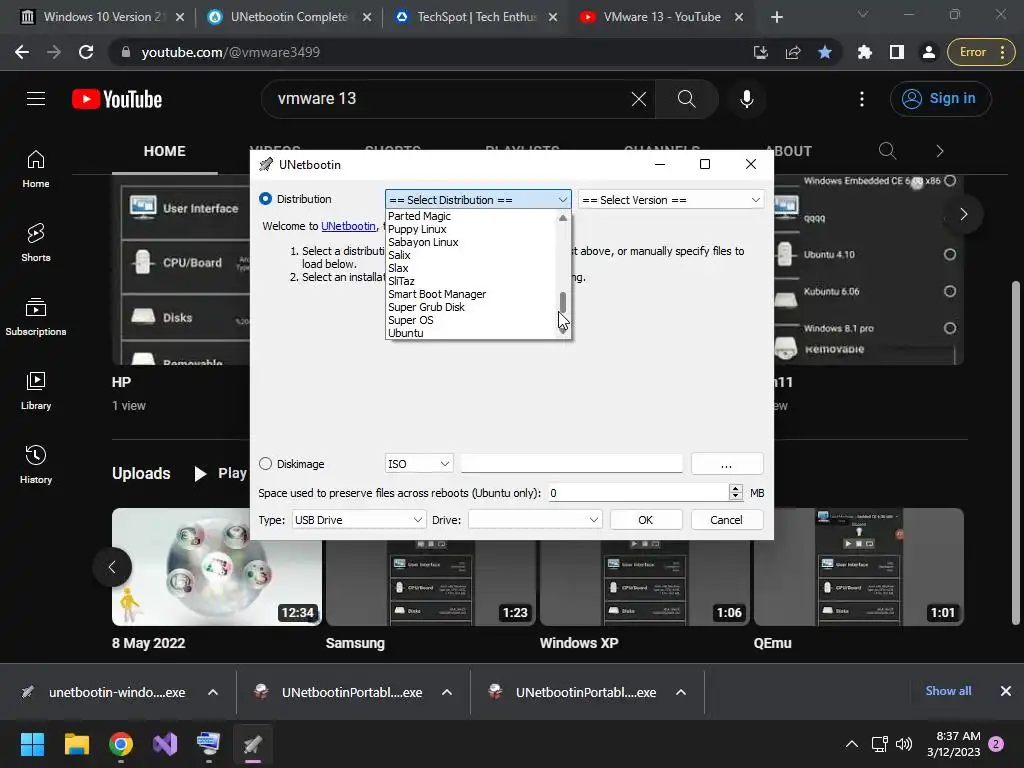Open the Home item in YouTube sidebar
The image size is (1024, 768).
(36, 168)
